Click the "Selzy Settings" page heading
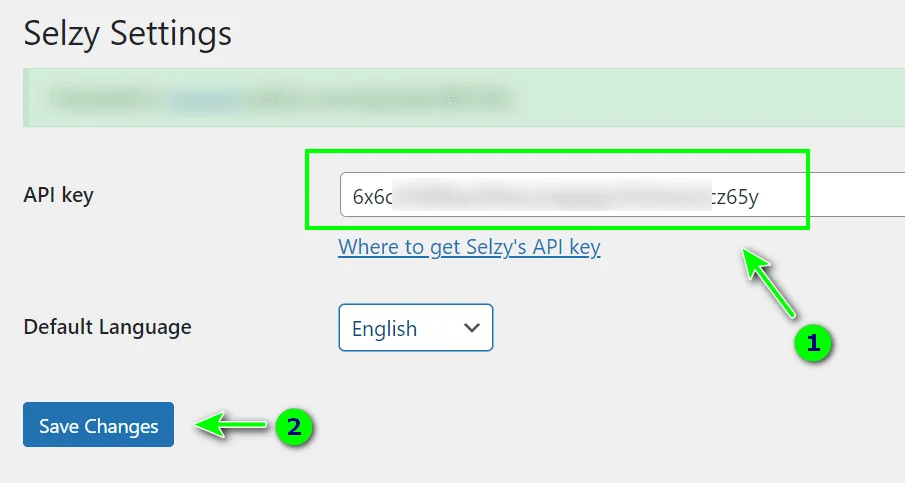The width and height of the screenshot is (905, 483). 127,33
